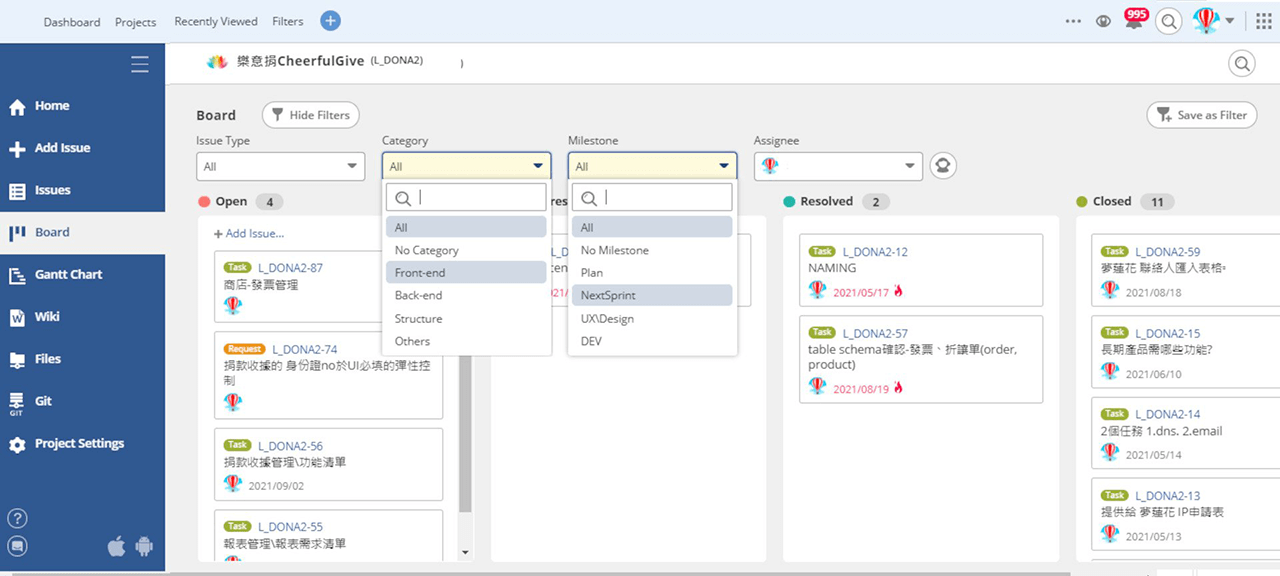1280x576 pixels.
Task: Open the notifications bell showing 995
Action: [1134, 20]
